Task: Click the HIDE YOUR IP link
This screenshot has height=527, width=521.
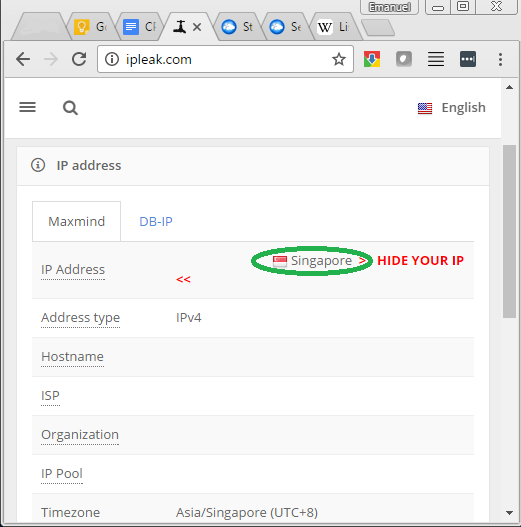Action: (420, 261)
